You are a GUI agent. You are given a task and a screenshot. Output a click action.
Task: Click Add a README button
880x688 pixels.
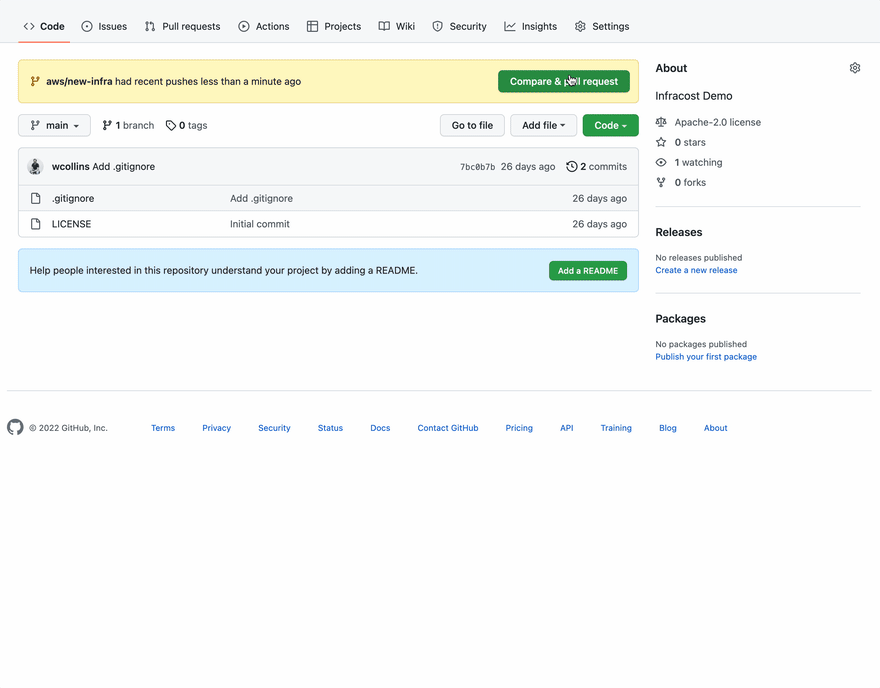[588, 270]
